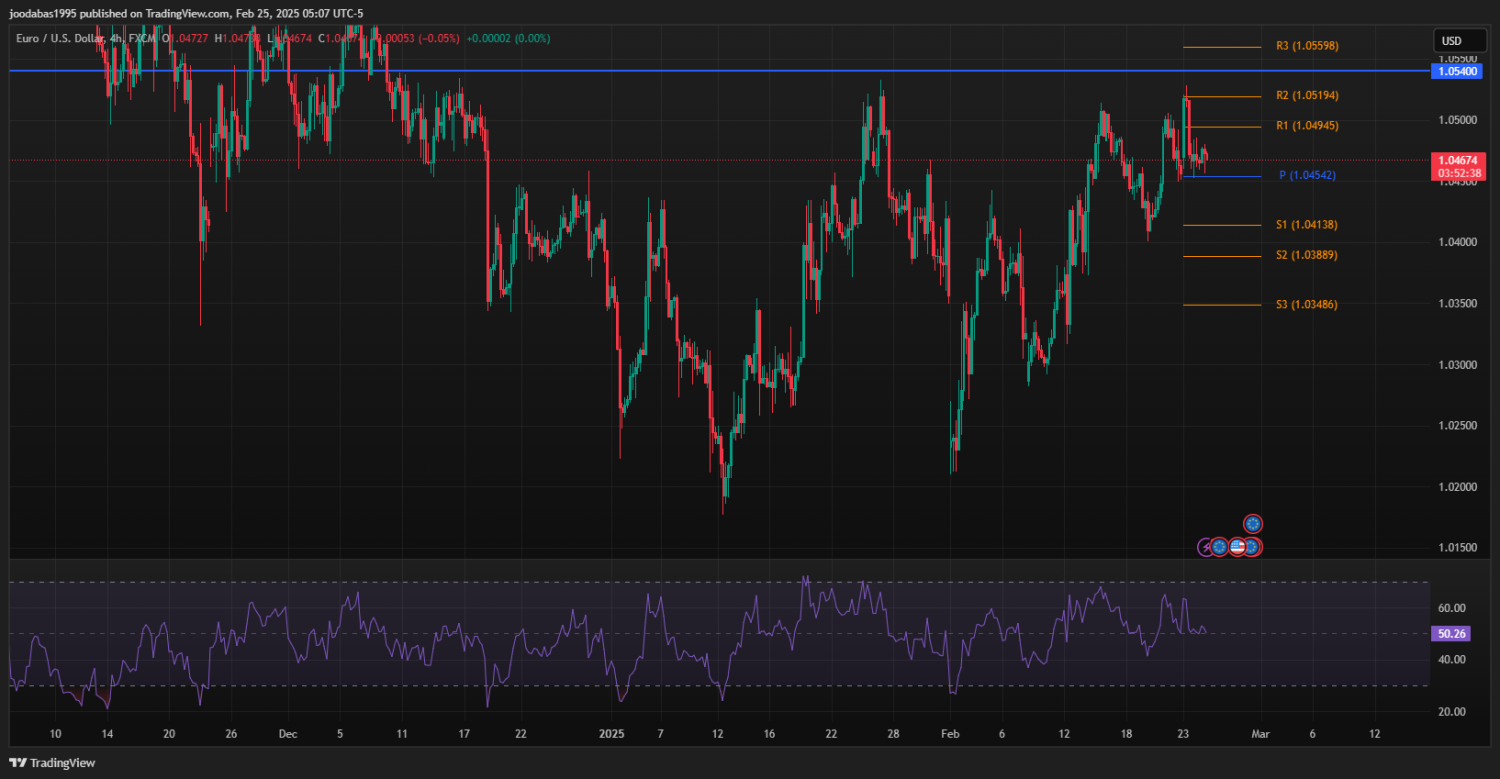Click the 18 date label on the time axis
Screen dimensions: 1500x779
pyautogui.click(x=1127, y=733)
